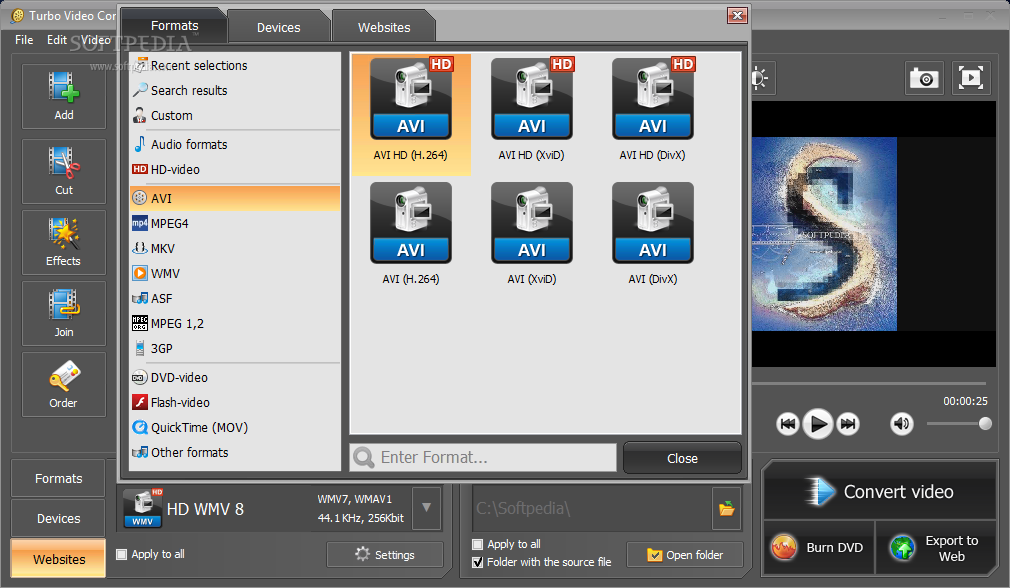Click the Formats side button
1010x588 pixels.
59,479
